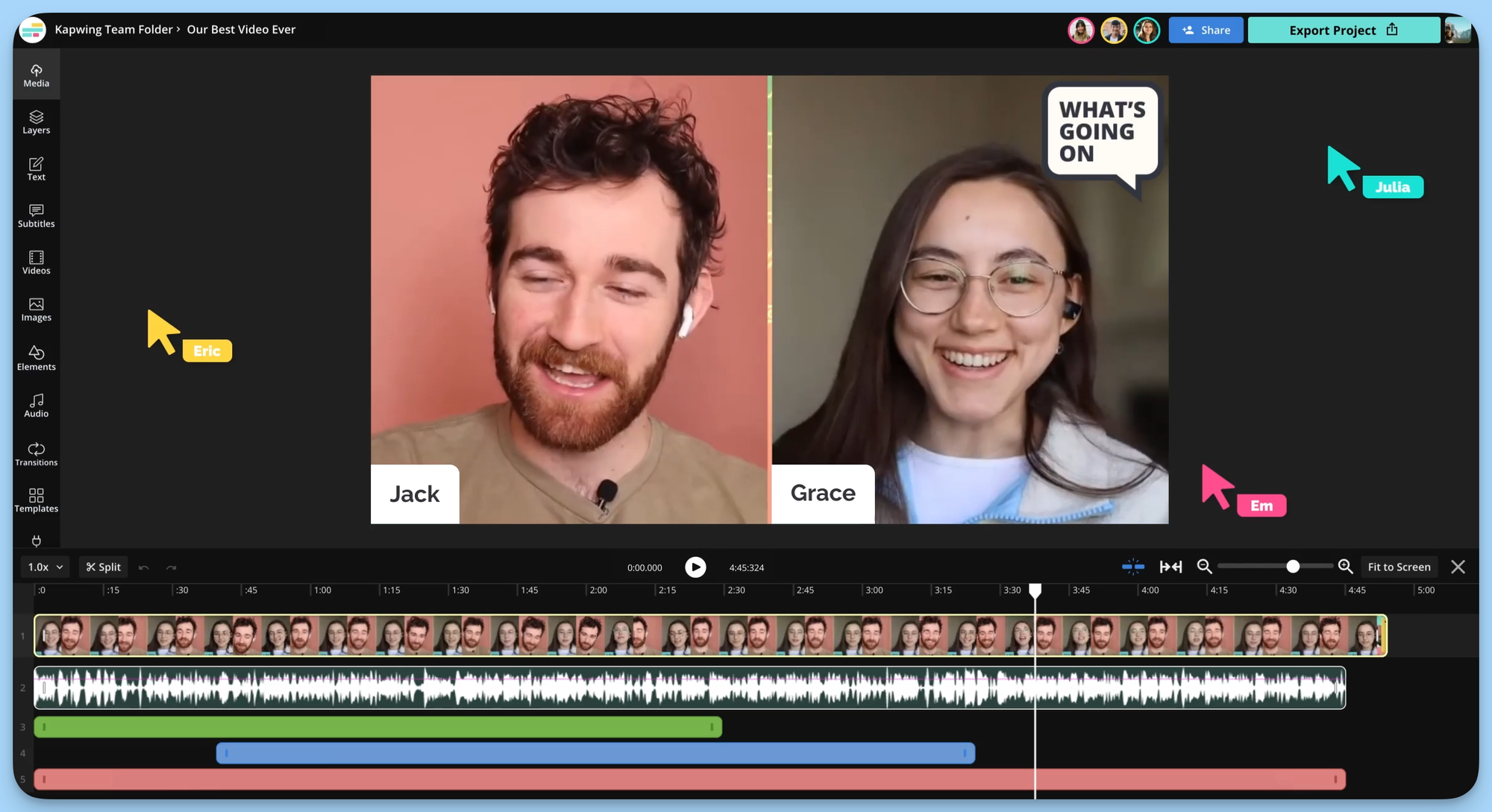Open the Subtitles panel
1492x812 pixels.
(36, 215)
